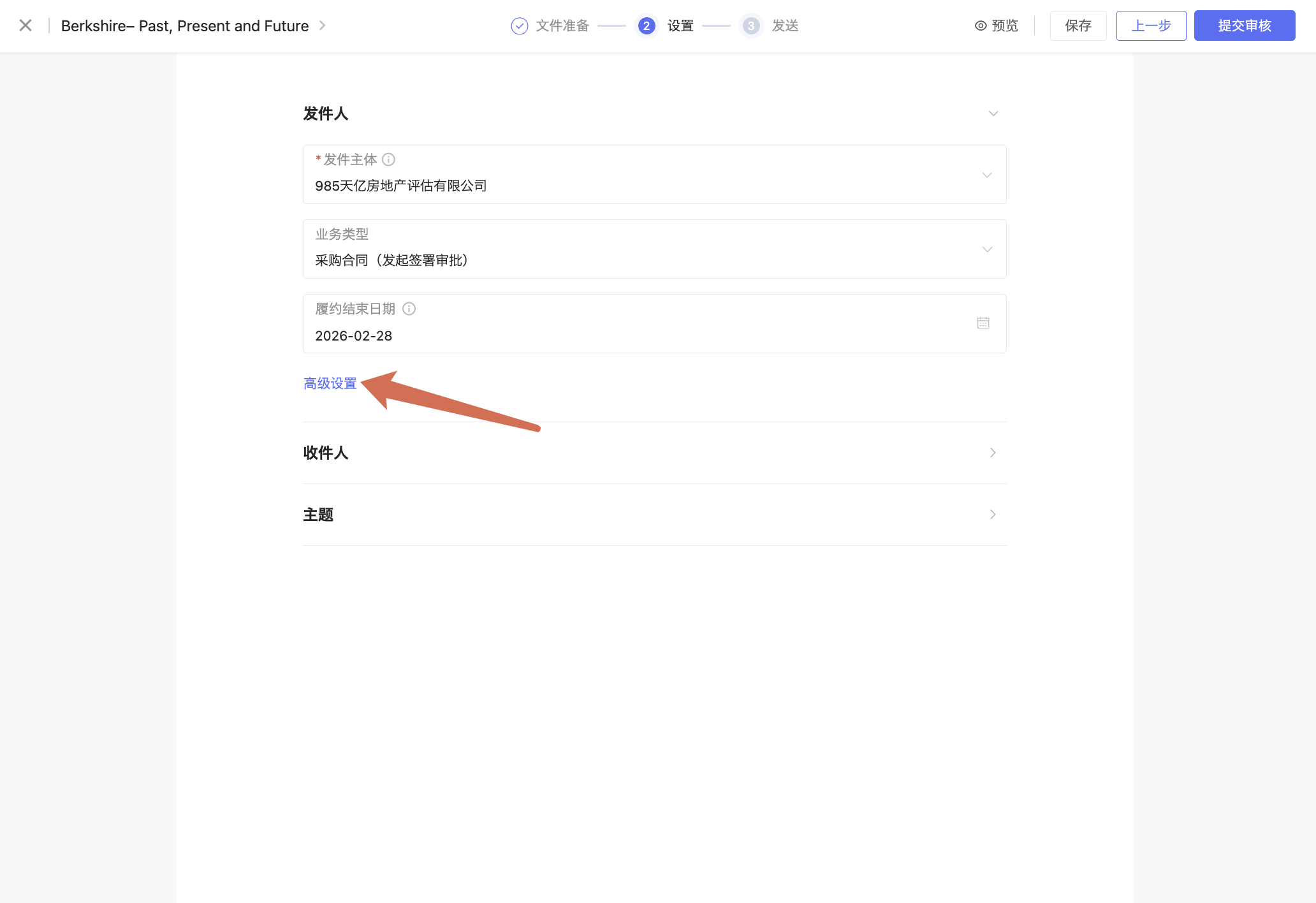Open the 发件主体 dropdown
This screenshot has width=1316, height=903.
pyautogui.click(x=987, y=175)
